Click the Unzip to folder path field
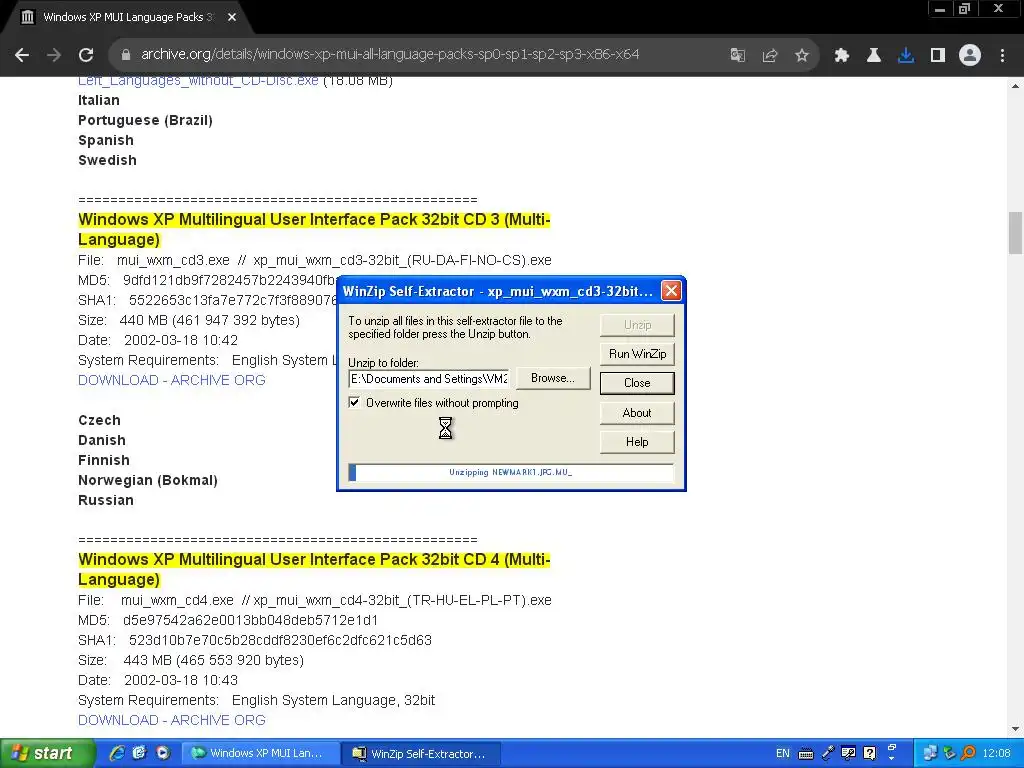Image resolution: width=1024 pixels, height=768 pixels. [x=429, y=379]
